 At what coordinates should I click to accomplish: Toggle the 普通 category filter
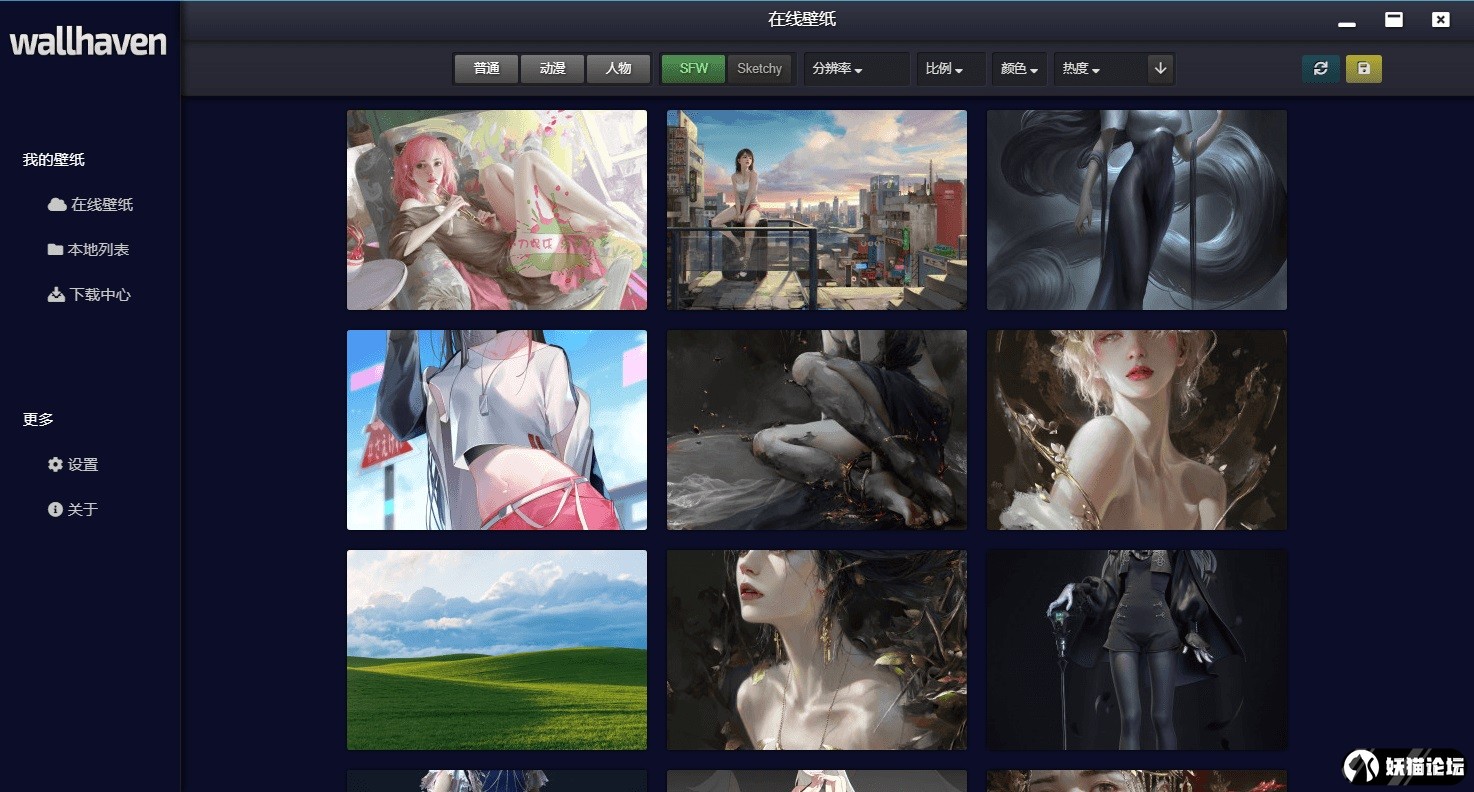tap(487, 68)
